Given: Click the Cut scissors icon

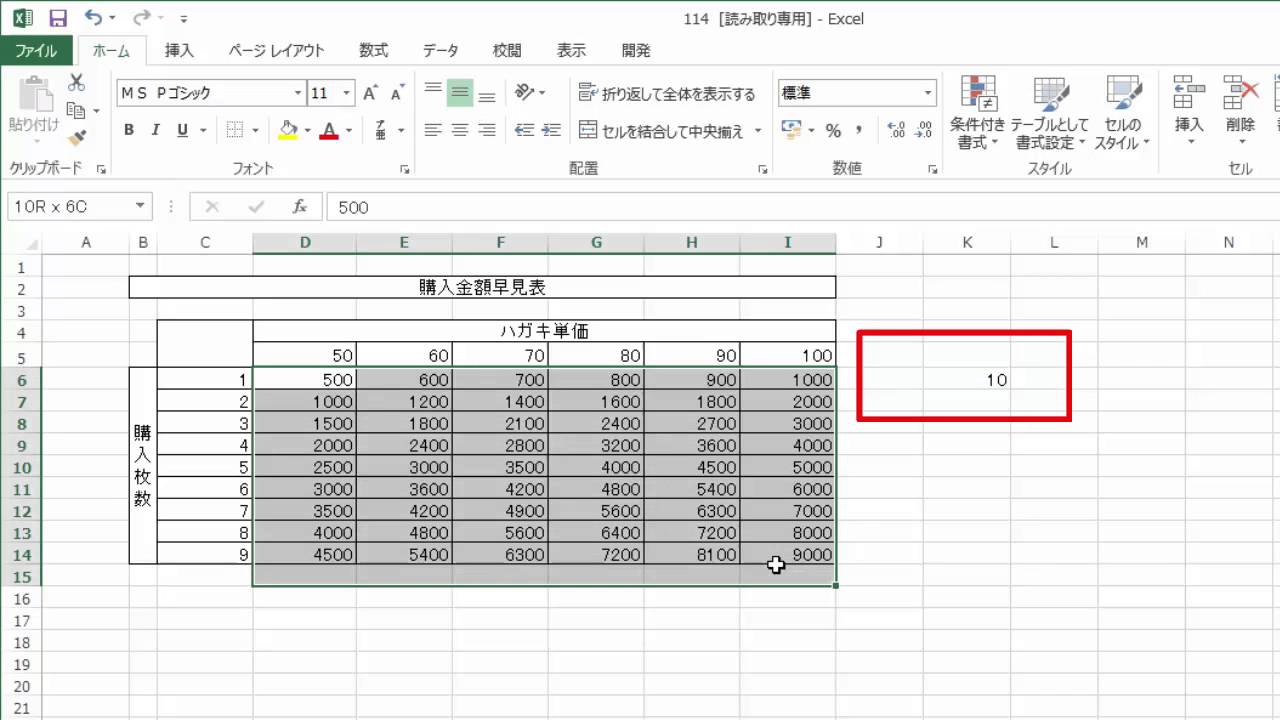Looking at the screenshot, I should [x=77, y=83].
